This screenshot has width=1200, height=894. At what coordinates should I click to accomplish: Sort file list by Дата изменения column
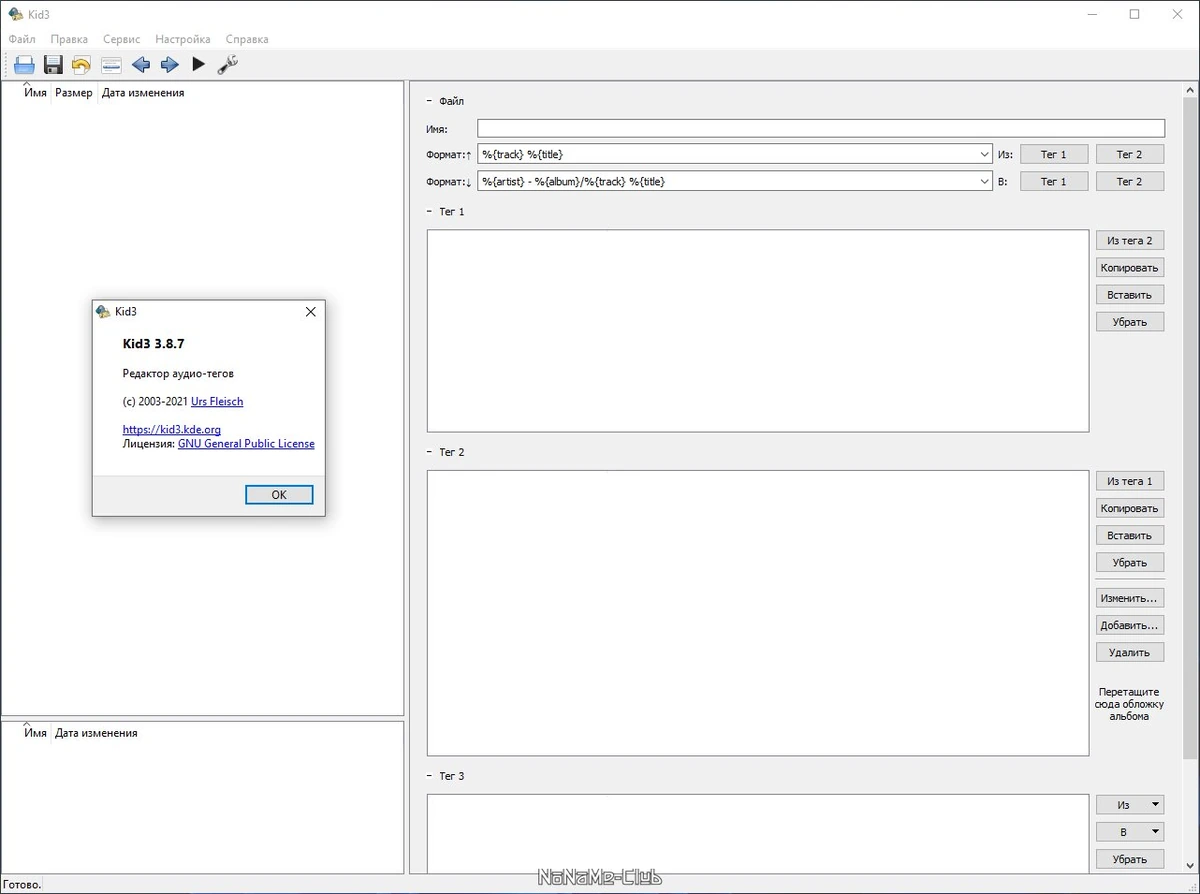click(x=143, y=93)
